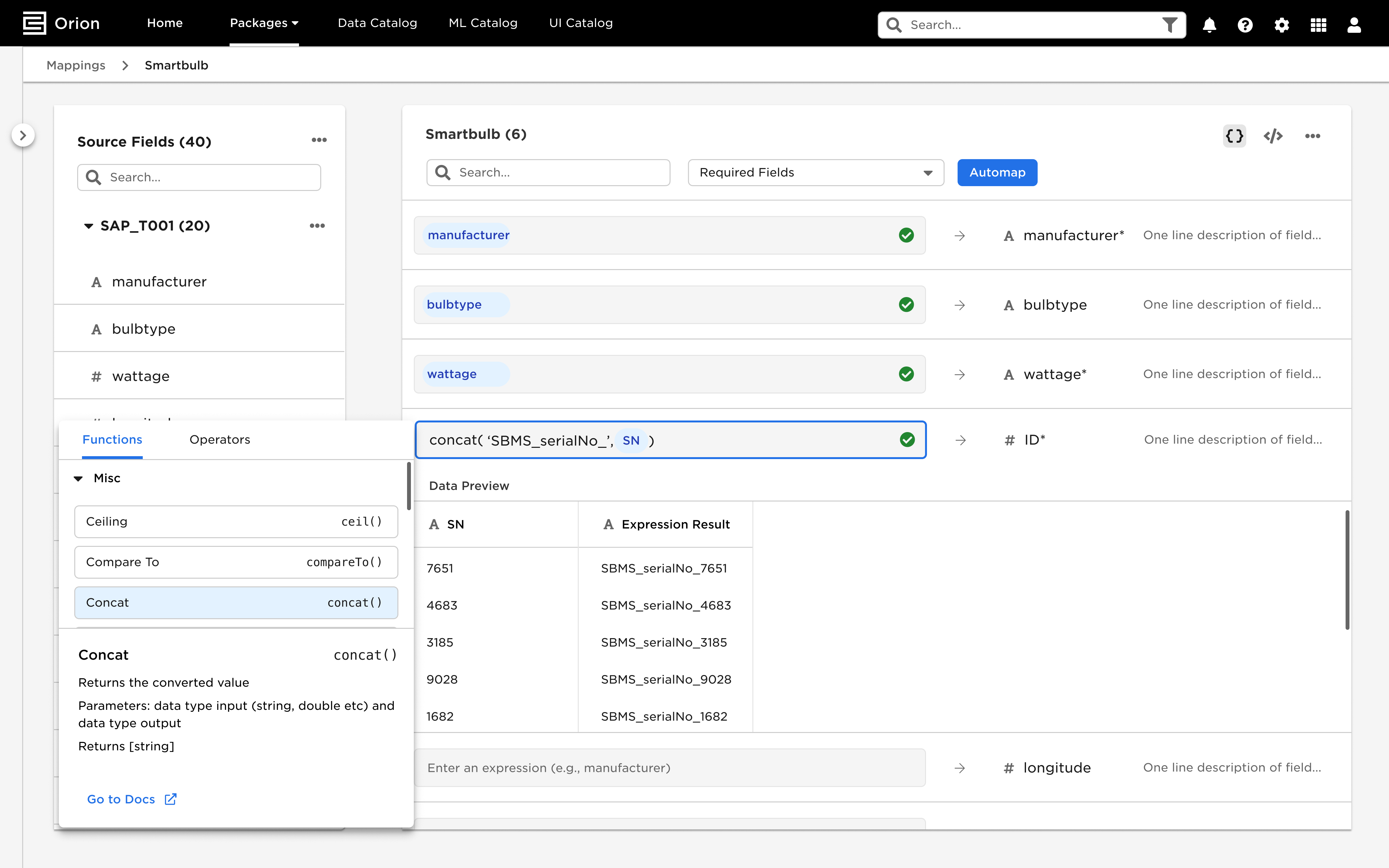Click the hash type icon next to ID
This screenshot has height=868, width=1389.
click(1010, 440)
